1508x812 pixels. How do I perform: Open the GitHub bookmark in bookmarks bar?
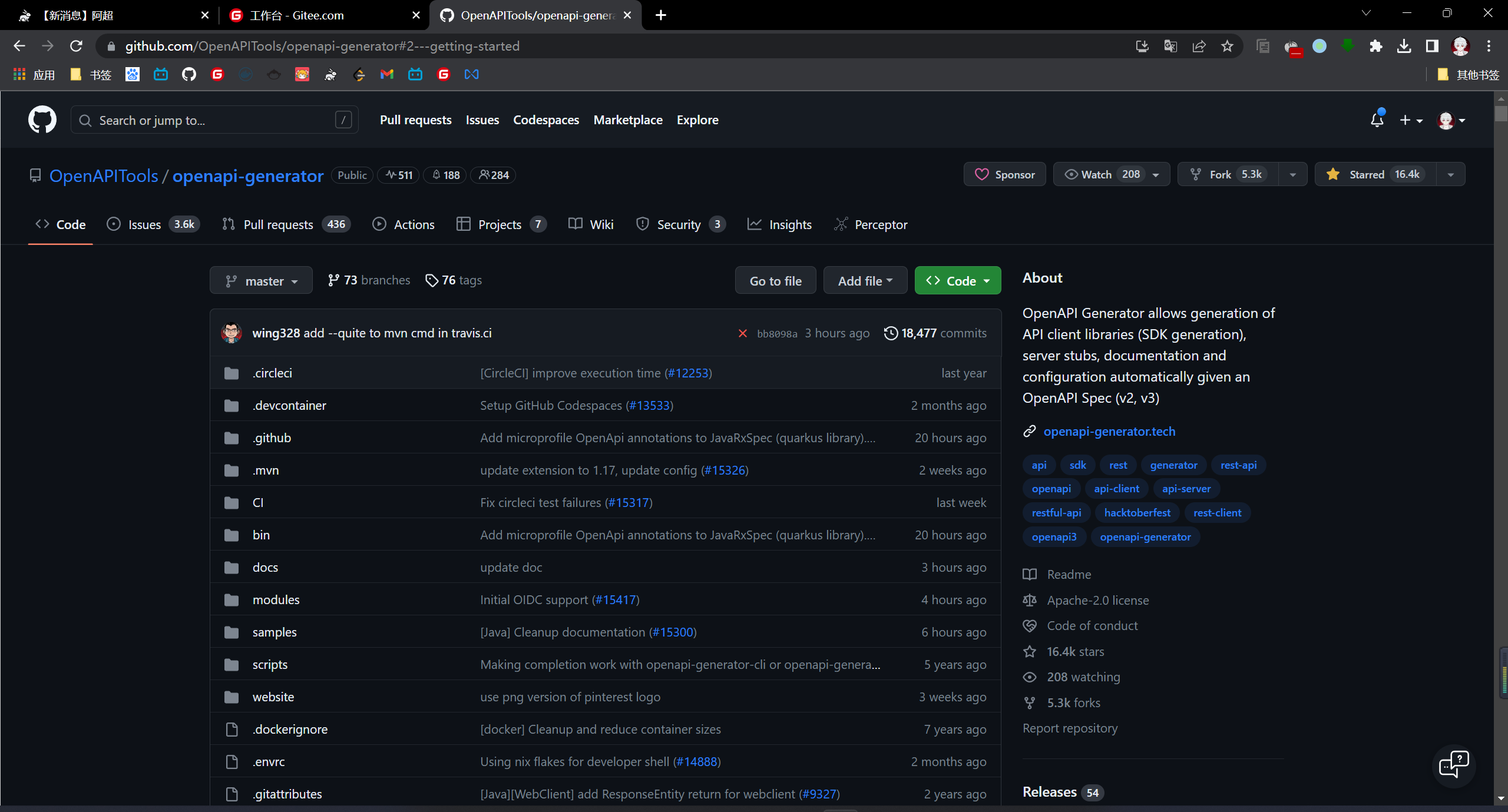click(189, 74)
